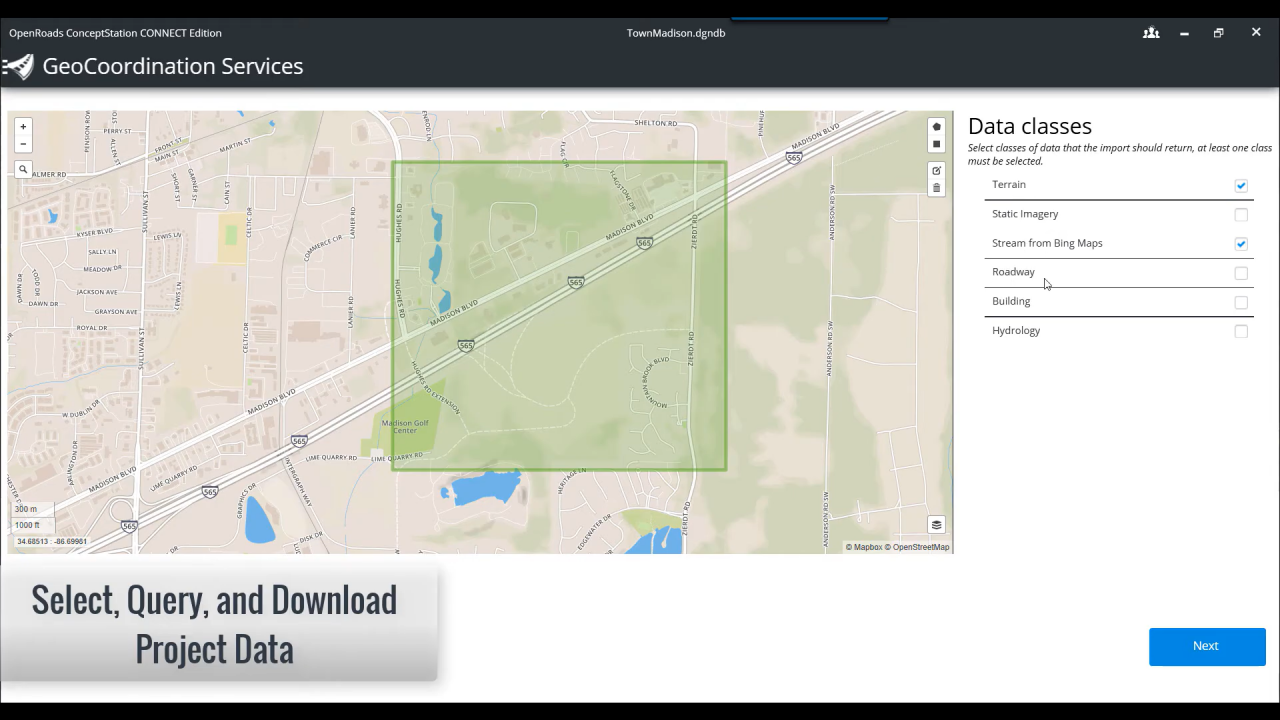Click the GeoCoordination Services logo icon
Viewport: 1280px width, 720px height.
(18, 66)
